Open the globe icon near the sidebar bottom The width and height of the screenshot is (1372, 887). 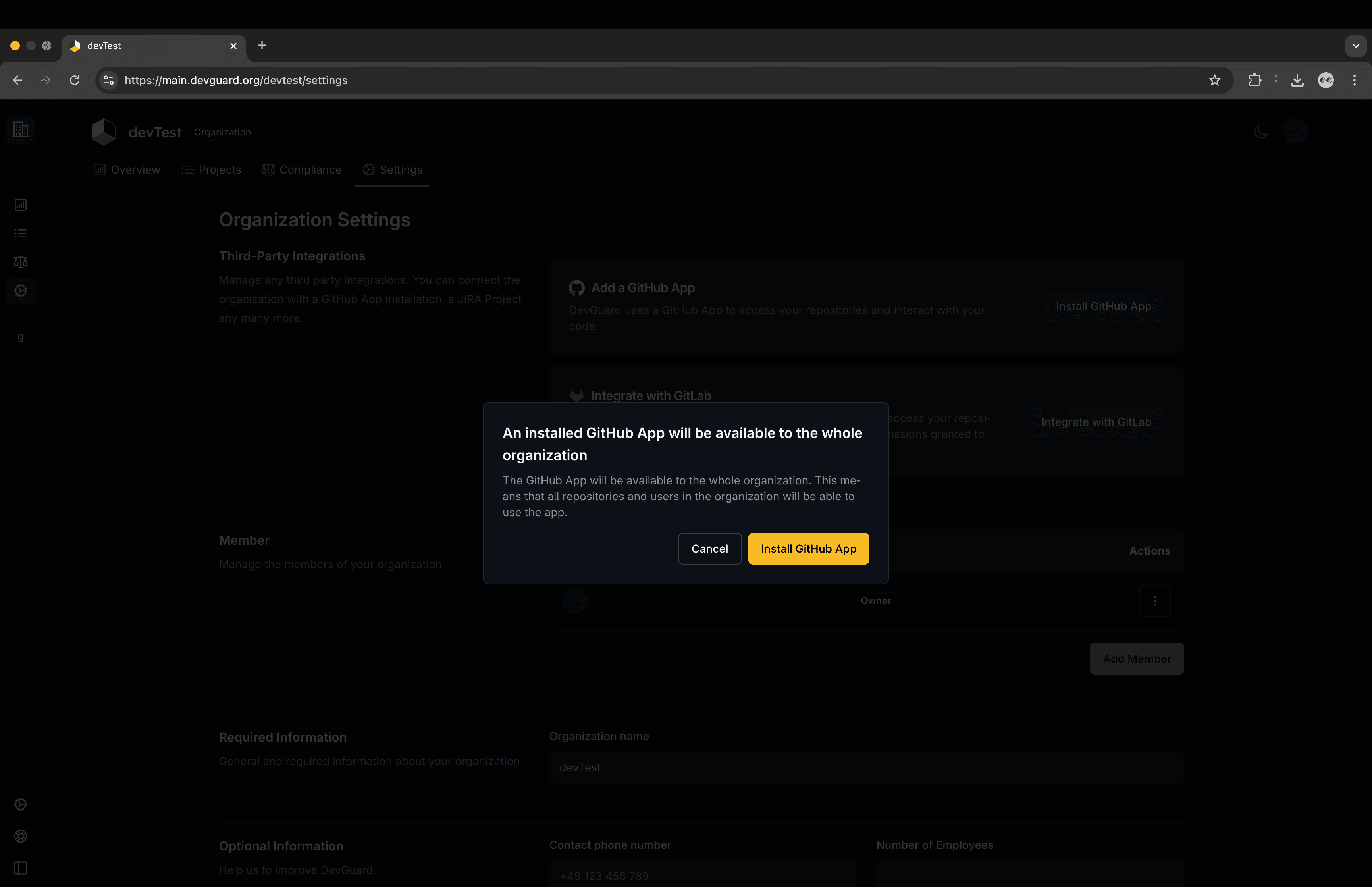click(21, 836)
